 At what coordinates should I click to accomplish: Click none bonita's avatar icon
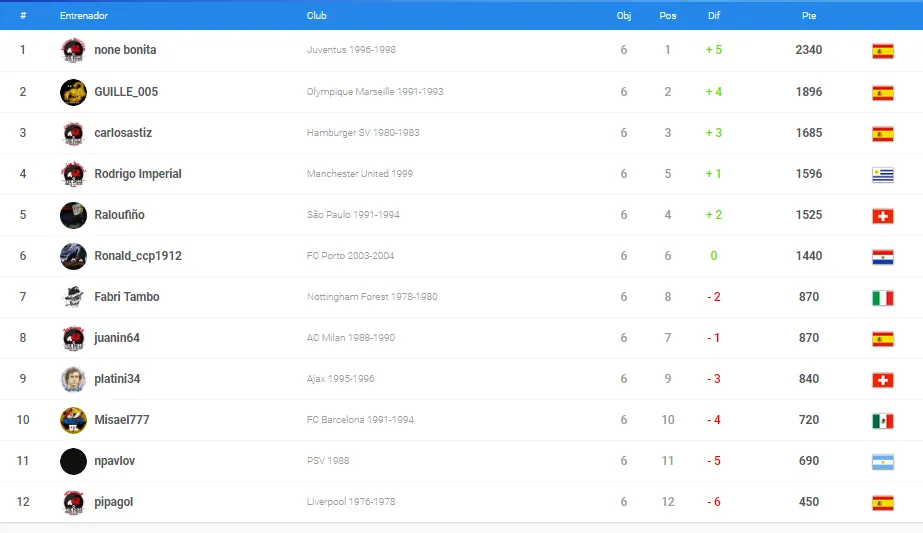click(73, 50)
